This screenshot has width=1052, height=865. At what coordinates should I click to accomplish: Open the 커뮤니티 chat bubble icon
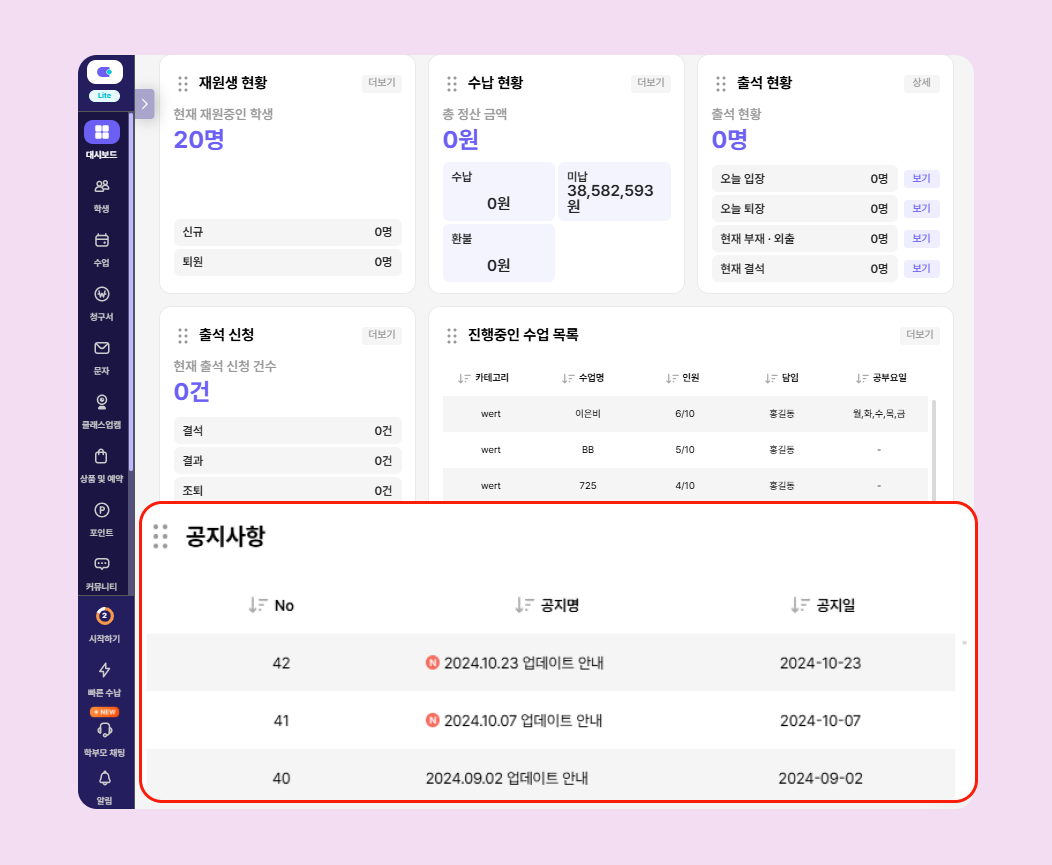[x=102, y=564]
